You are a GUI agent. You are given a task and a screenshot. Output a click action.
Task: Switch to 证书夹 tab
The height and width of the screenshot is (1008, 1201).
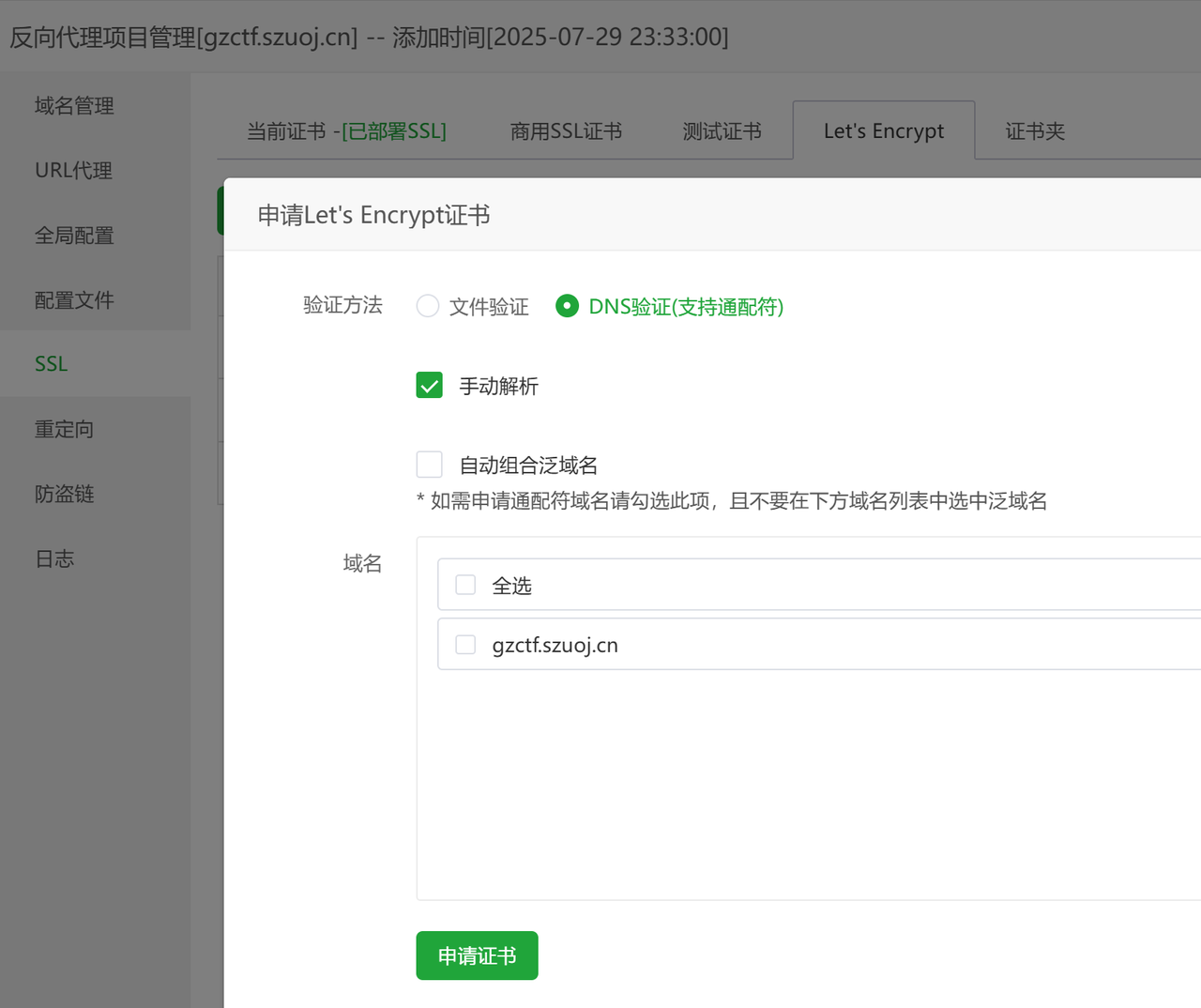[1035, 131]
